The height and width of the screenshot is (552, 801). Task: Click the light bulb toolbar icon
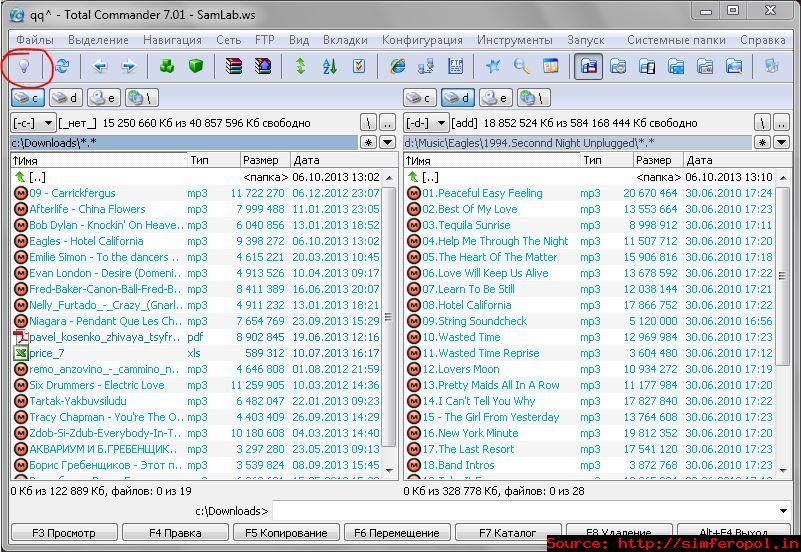(23, 66)
